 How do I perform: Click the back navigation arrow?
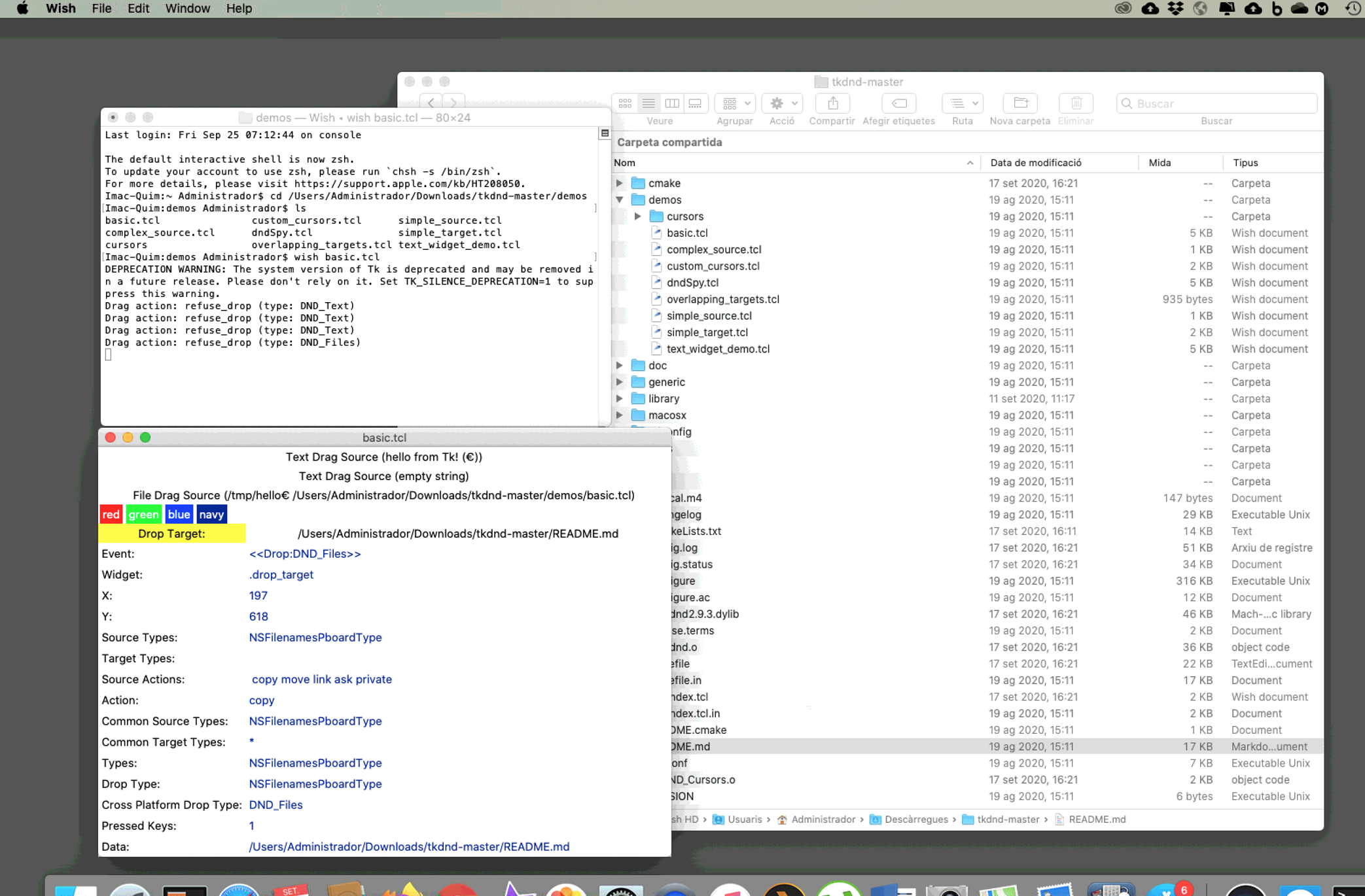430,103
